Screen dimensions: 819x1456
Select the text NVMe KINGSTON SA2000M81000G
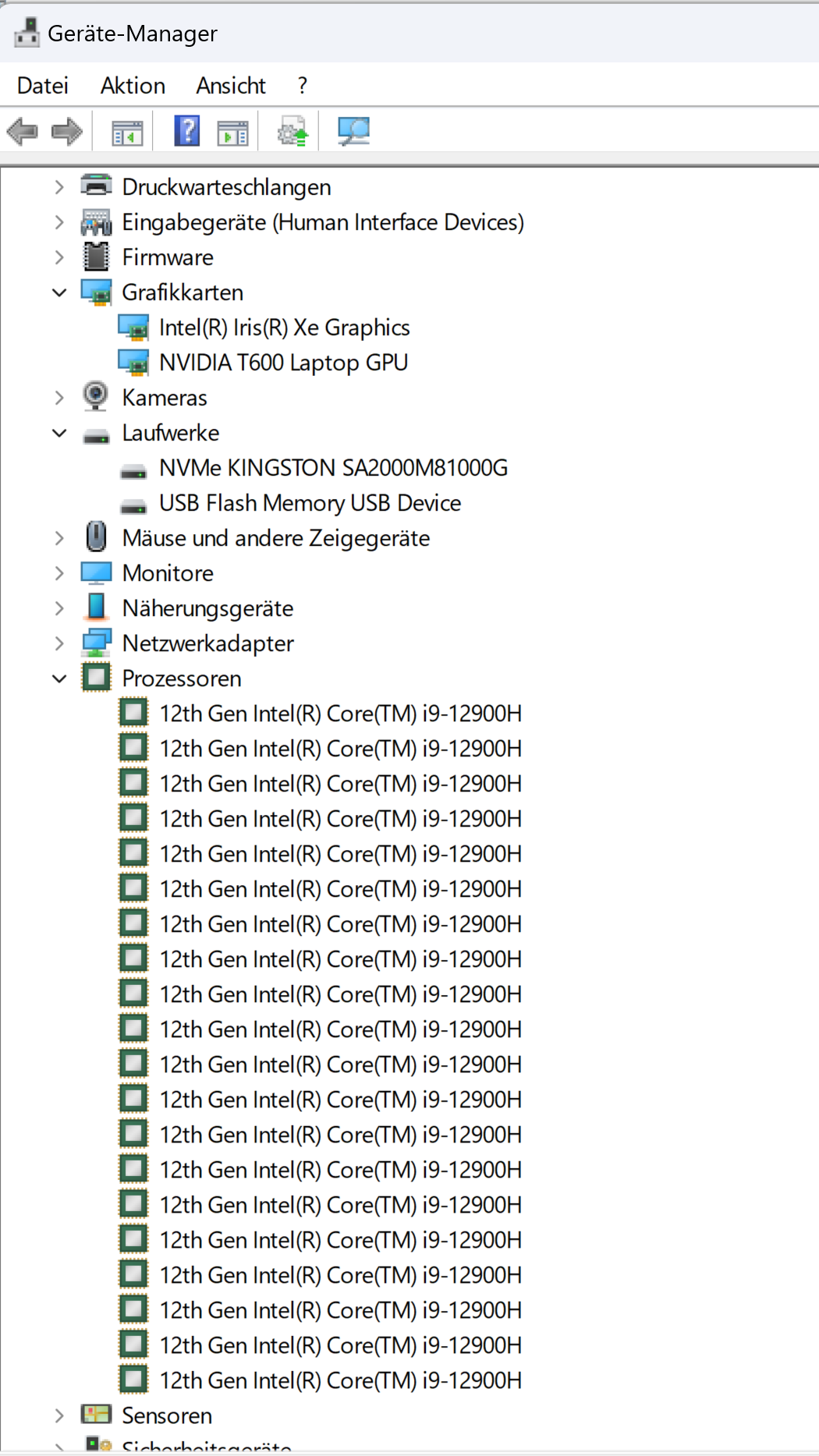(x=333, y=468)
